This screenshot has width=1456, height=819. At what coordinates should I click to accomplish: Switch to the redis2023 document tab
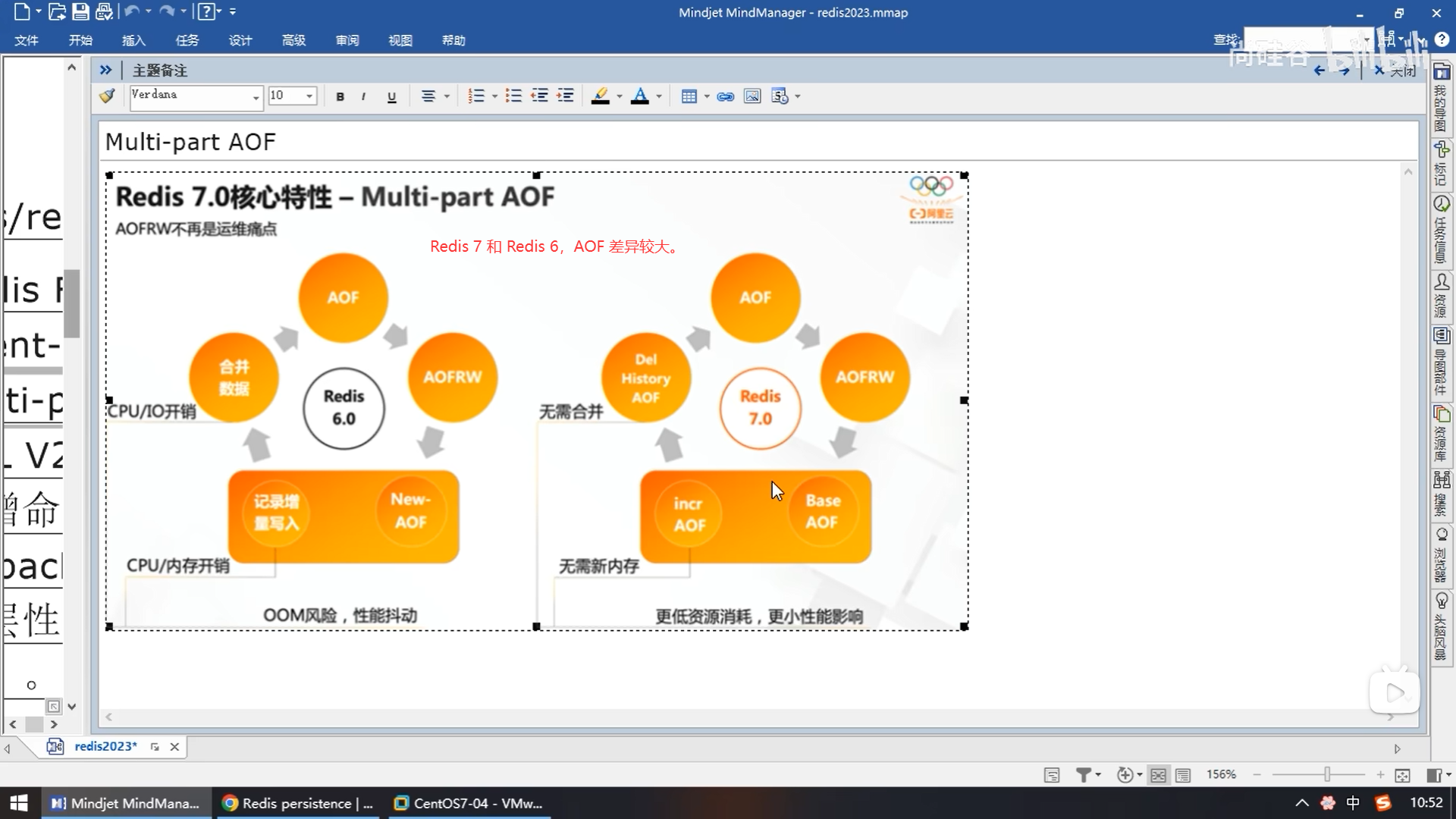tap(105, 746)
